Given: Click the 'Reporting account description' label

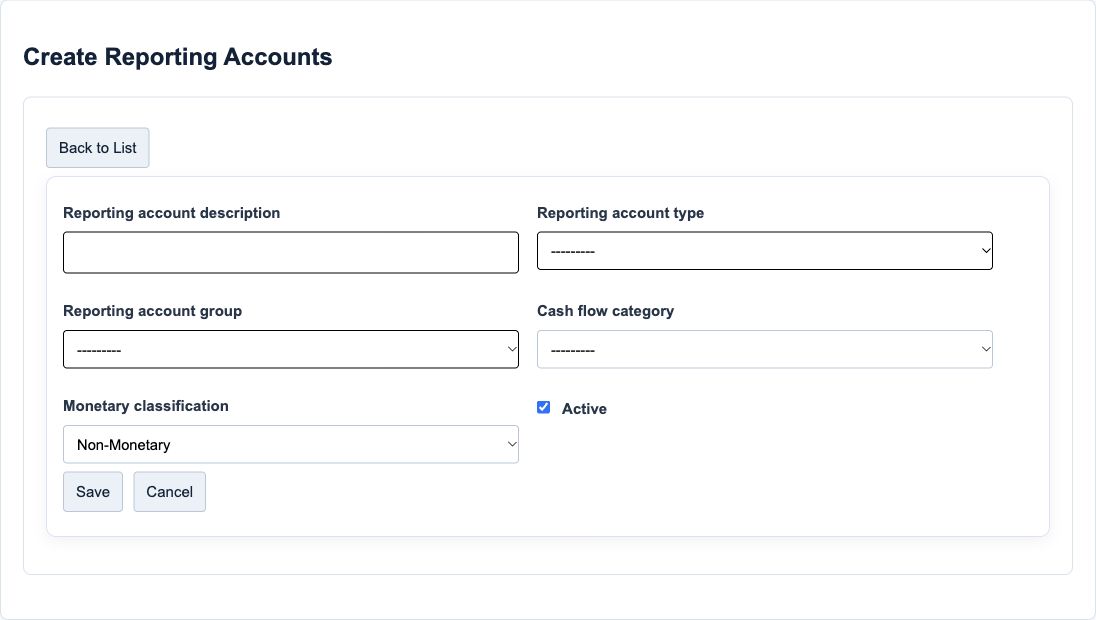Looking at the screenshot, I should [171, 213].
